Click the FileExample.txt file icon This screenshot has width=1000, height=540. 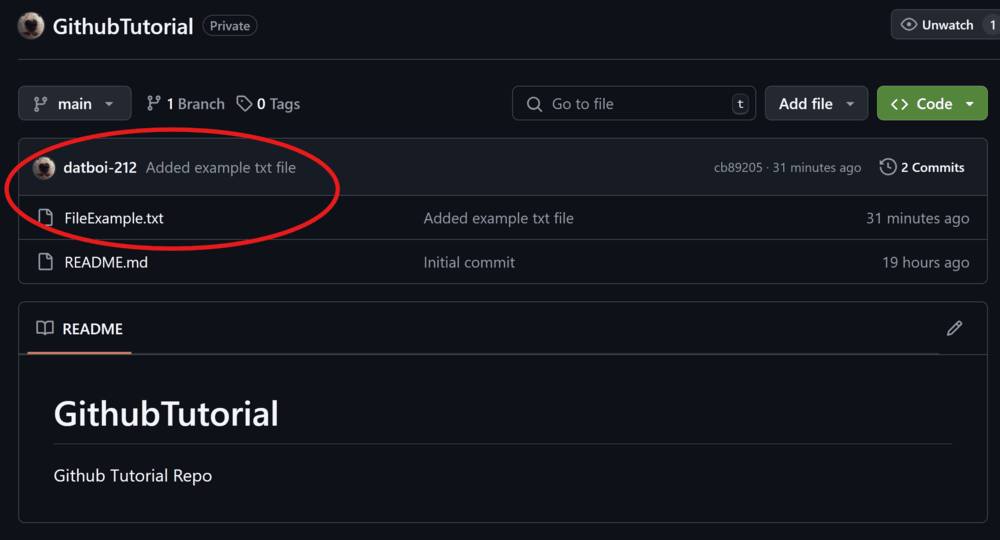(45, 217)
